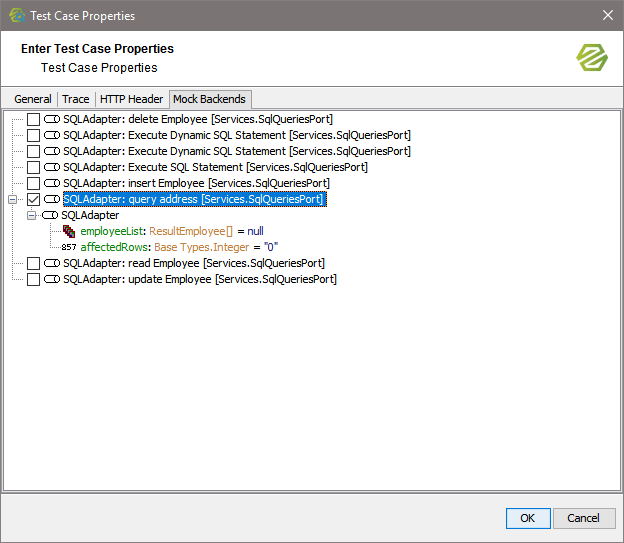This screenshot has height=543, width=624.
Task: Switch to the General tab
Action: coord(33,99)
